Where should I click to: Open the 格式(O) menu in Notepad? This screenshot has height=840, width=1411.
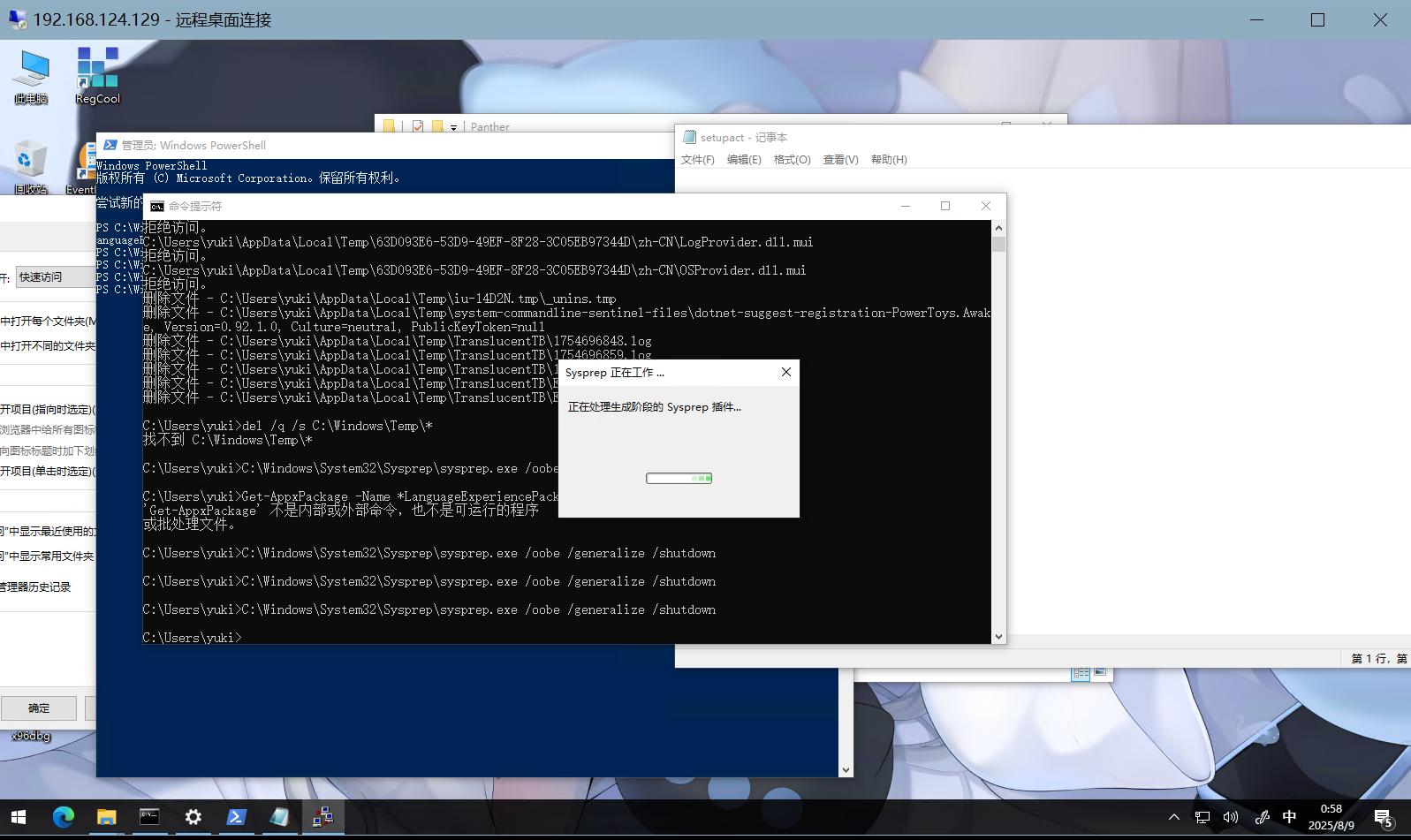point(792,160)
